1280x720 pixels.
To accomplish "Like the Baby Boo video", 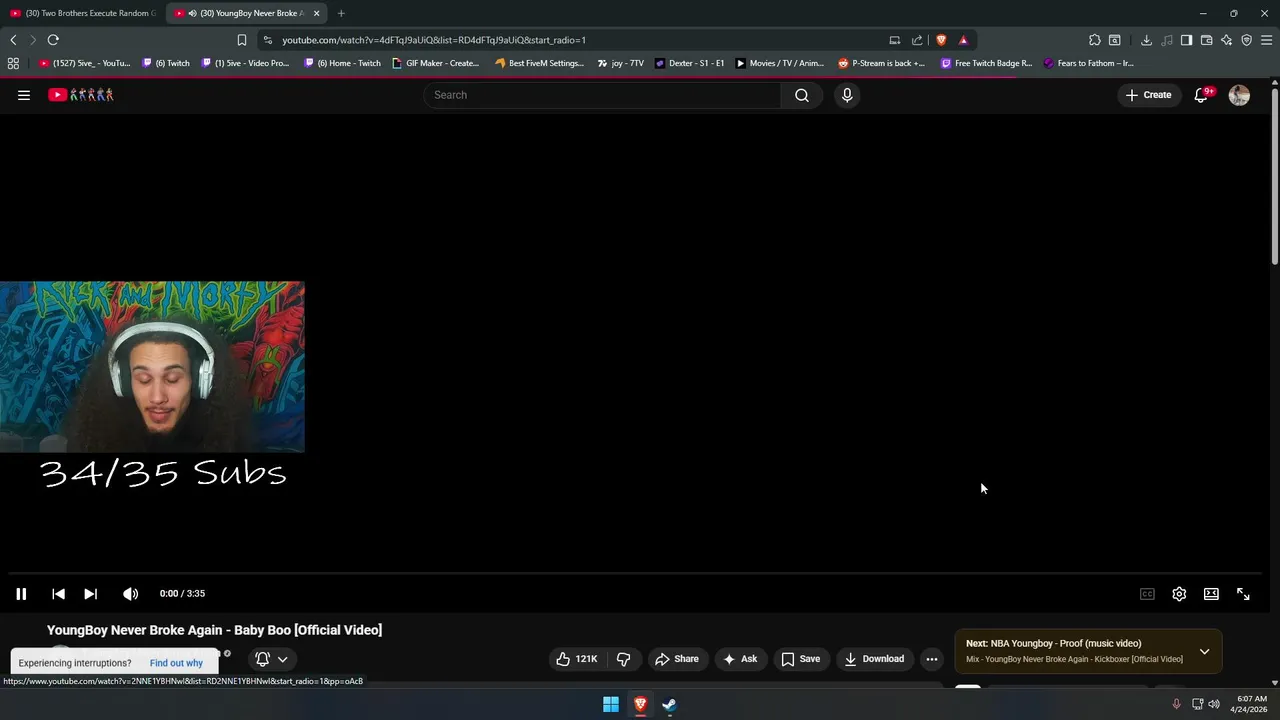I will click(x=576, y=659).
